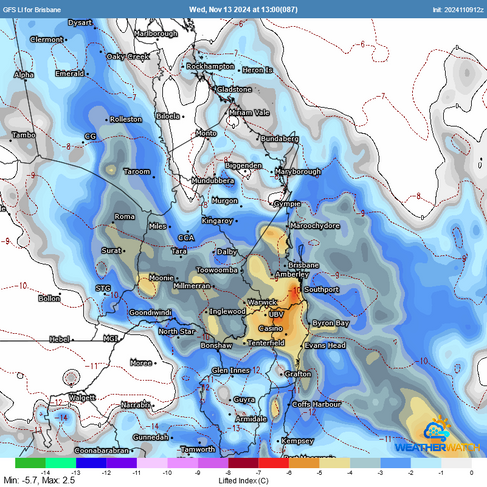
Task: Click the Marlborough label
Action: coord(156,33)
